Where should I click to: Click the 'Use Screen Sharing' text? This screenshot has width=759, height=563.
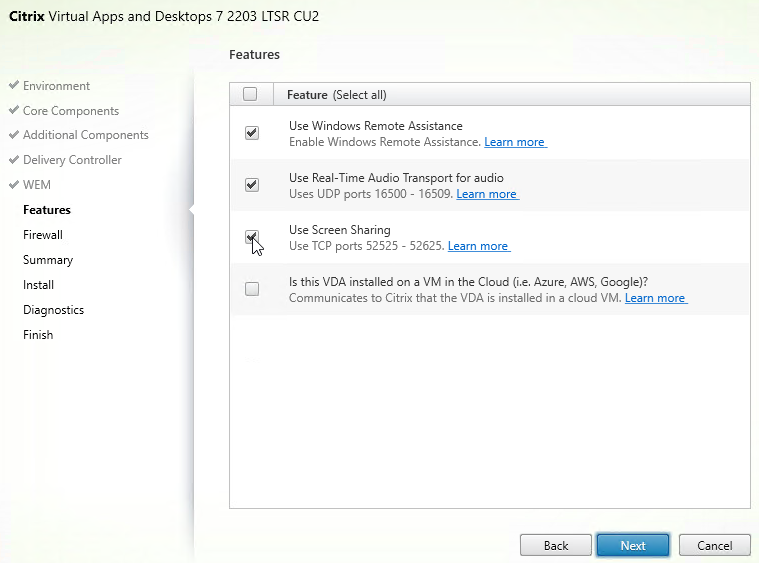(339, 230)
